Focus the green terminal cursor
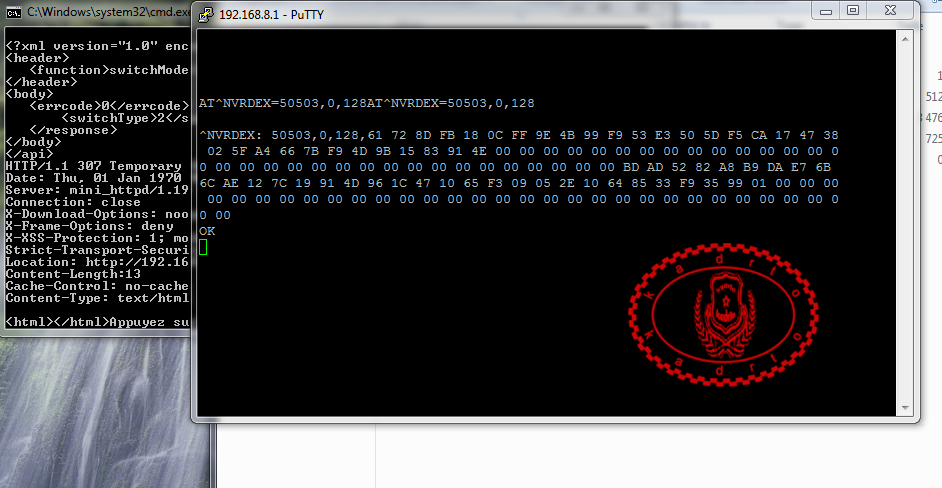Screen dimensions: 942x488 (x=203, y=247)
